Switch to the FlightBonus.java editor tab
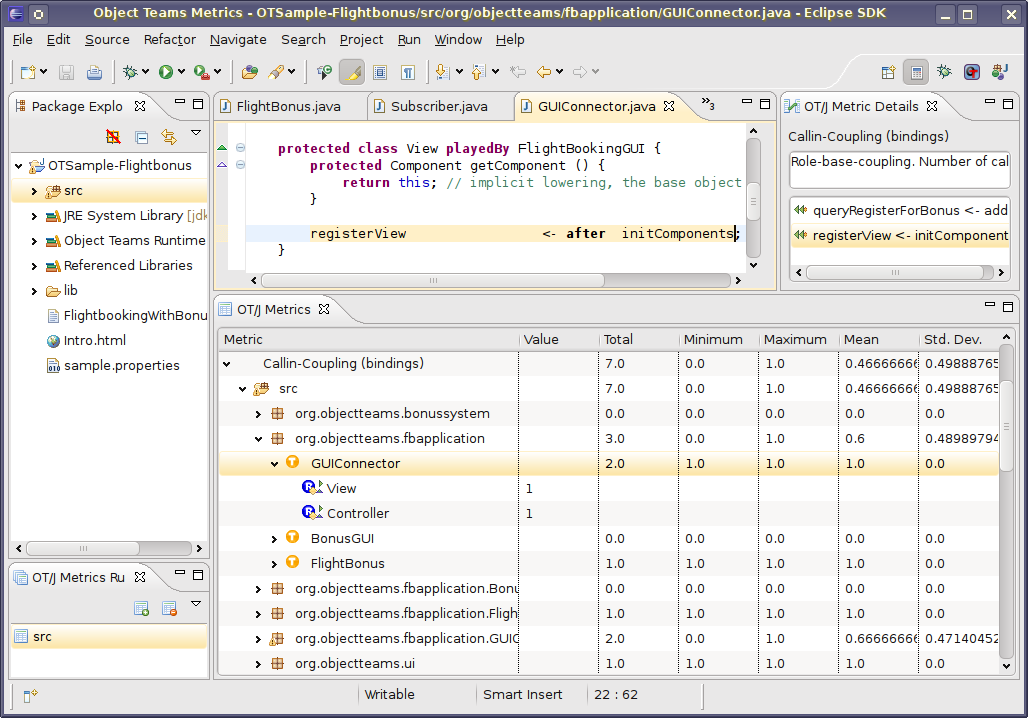Screen dimensions: 1028x718 (288, 106)
